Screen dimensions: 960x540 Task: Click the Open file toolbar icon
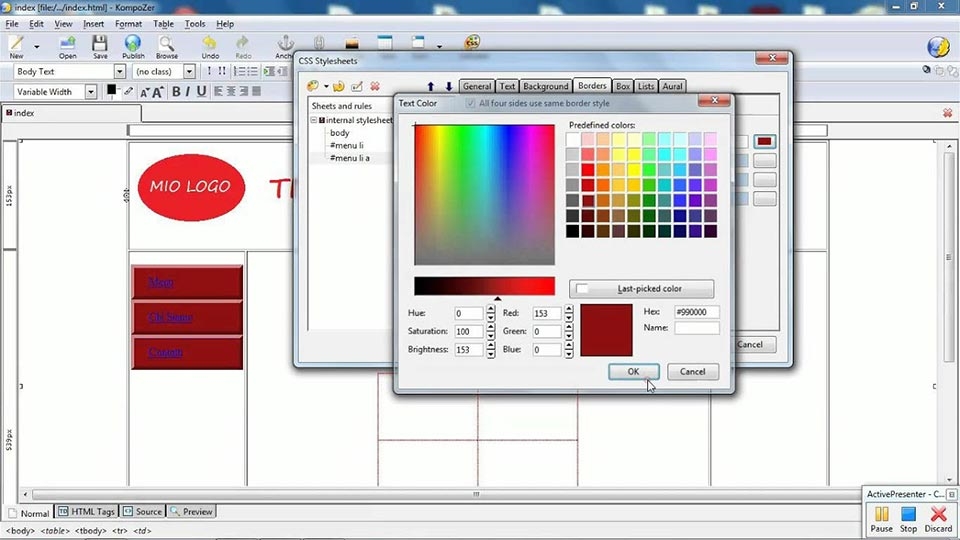(67, 43)
